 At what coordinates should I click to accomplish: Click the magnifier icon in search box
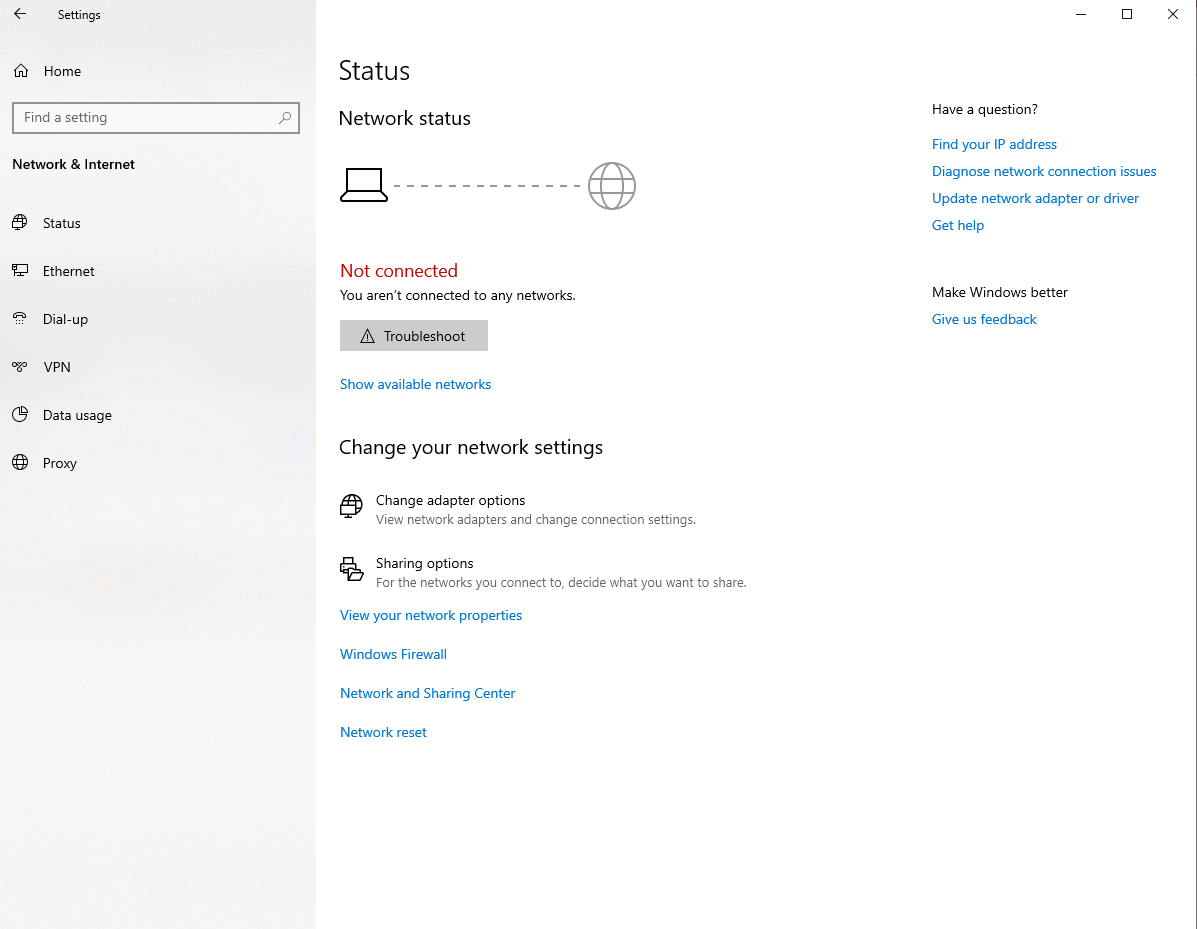pyautogui.click(x=285, y=118)
